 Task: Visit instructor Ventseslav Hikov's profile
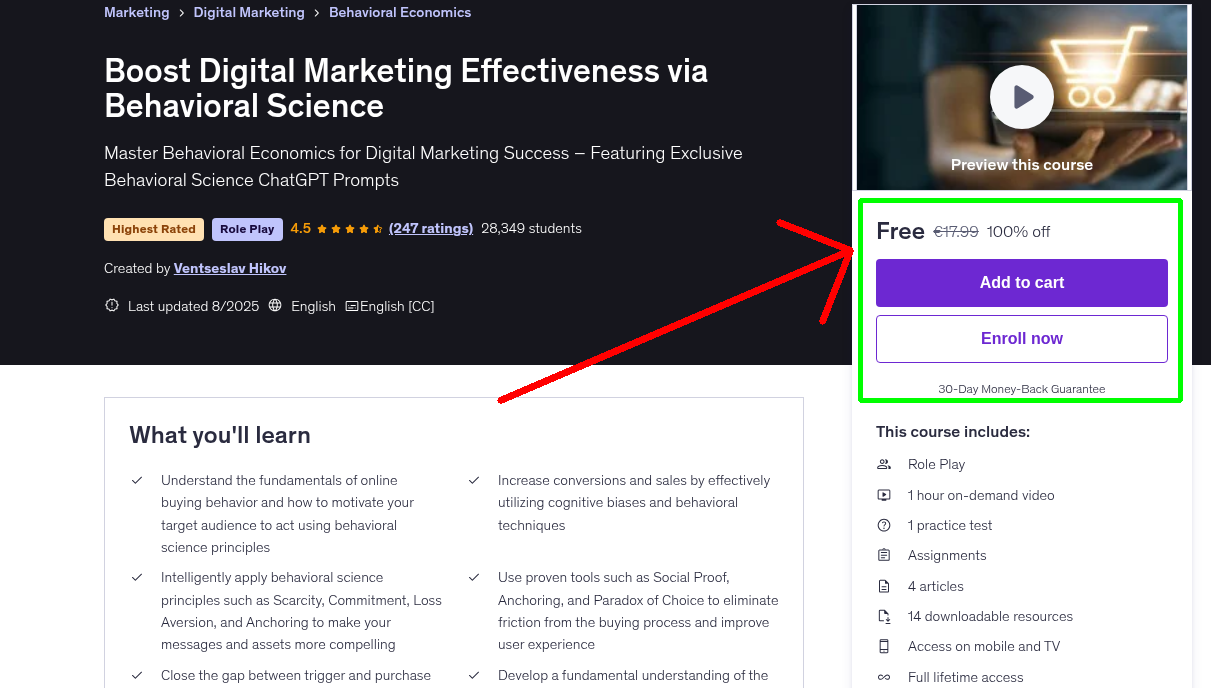click(x=229, y=268)
